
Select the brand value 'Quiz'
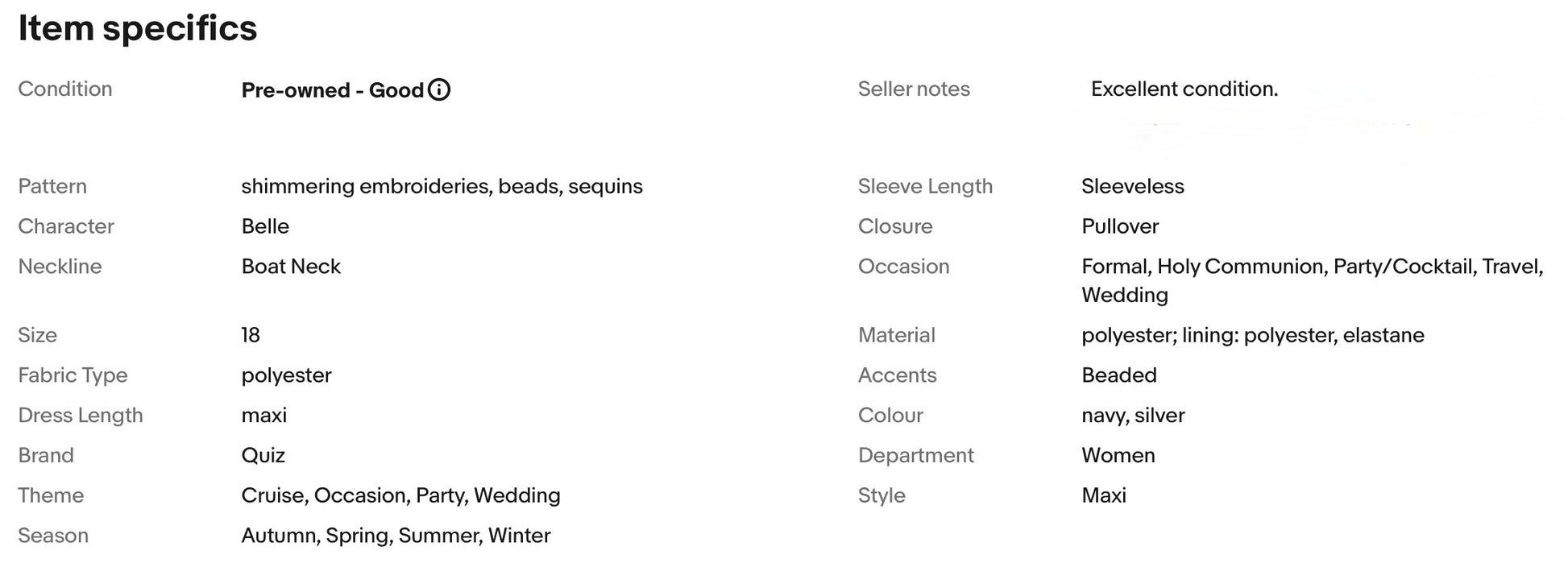pos(263,455)
